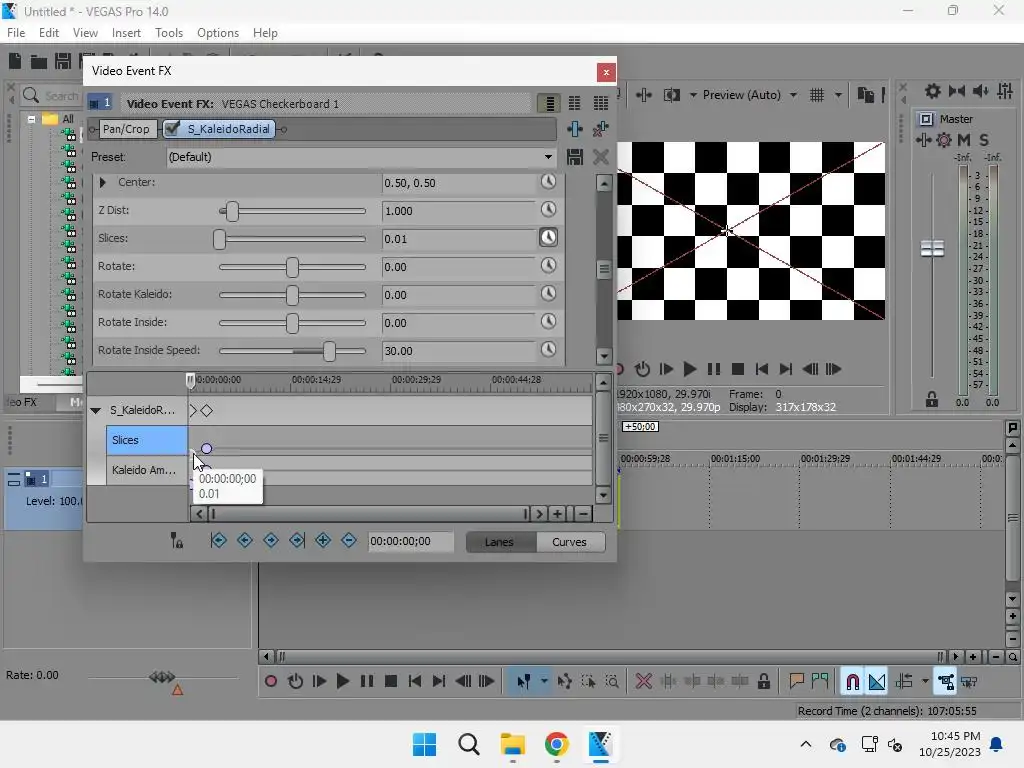Expand the Center parameter

click(x=103, y=183)
